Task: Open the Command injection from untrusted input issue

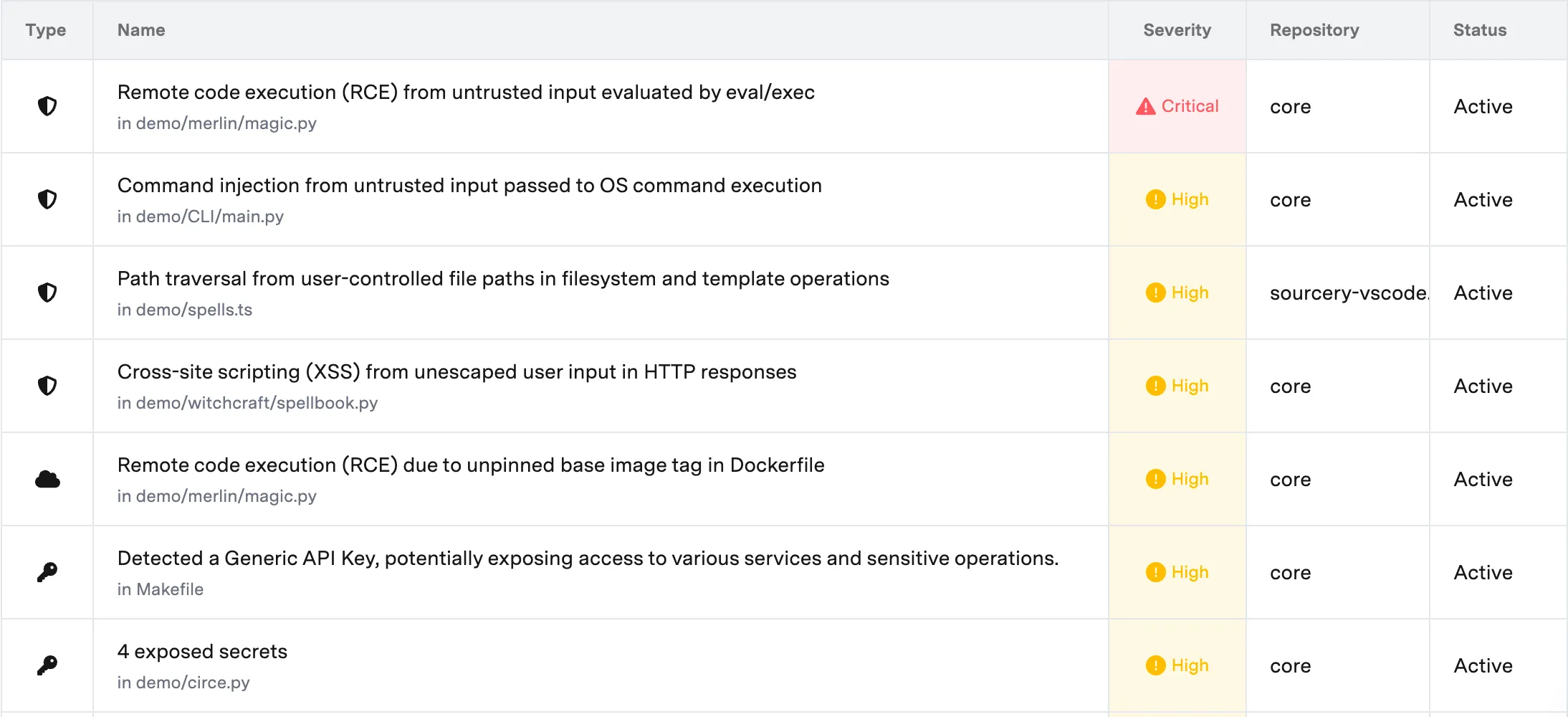Action: pos(469,186)
